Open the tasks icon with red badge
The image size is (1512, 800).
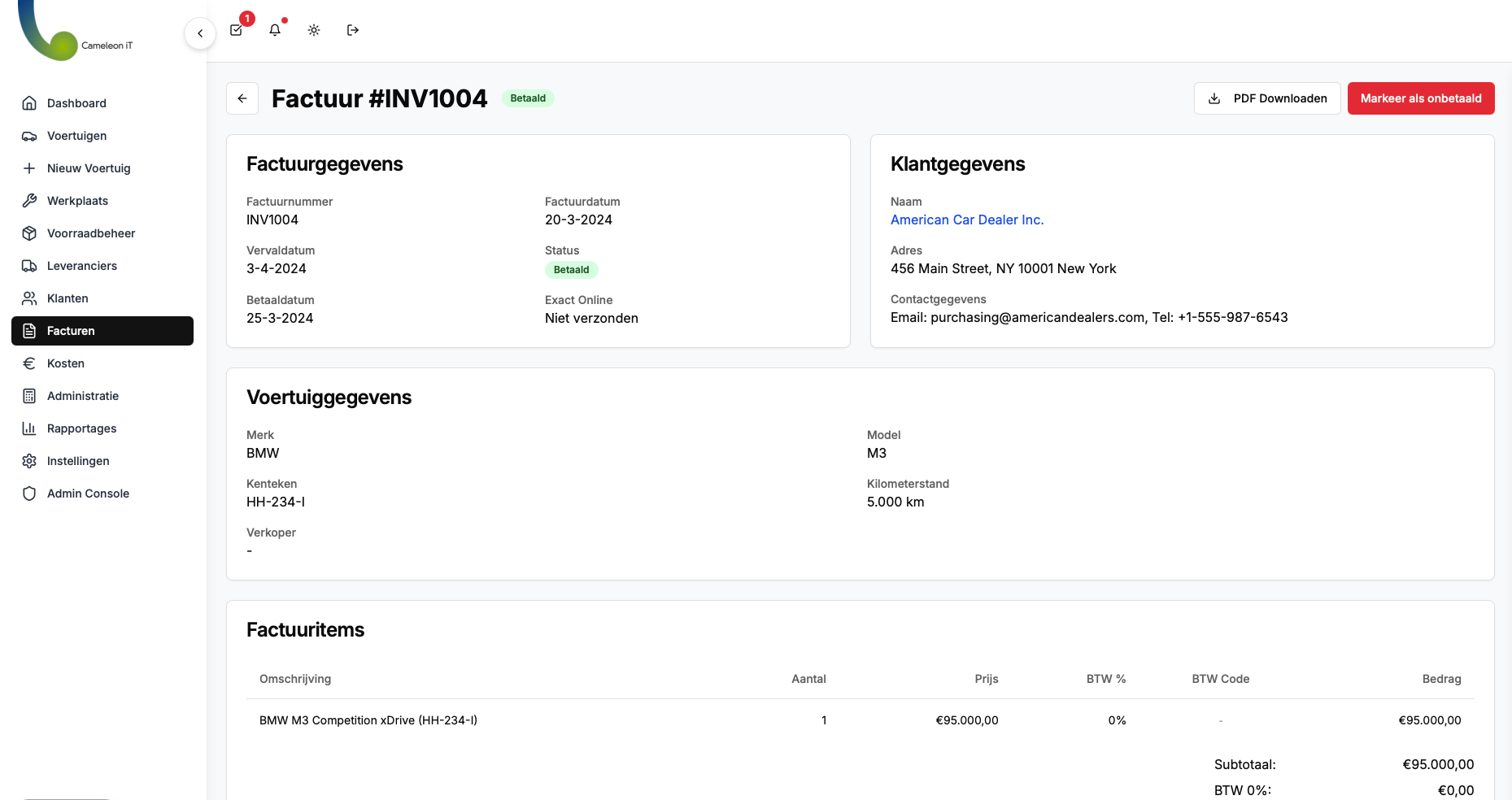pyautogui.click(x=237, y=30)
